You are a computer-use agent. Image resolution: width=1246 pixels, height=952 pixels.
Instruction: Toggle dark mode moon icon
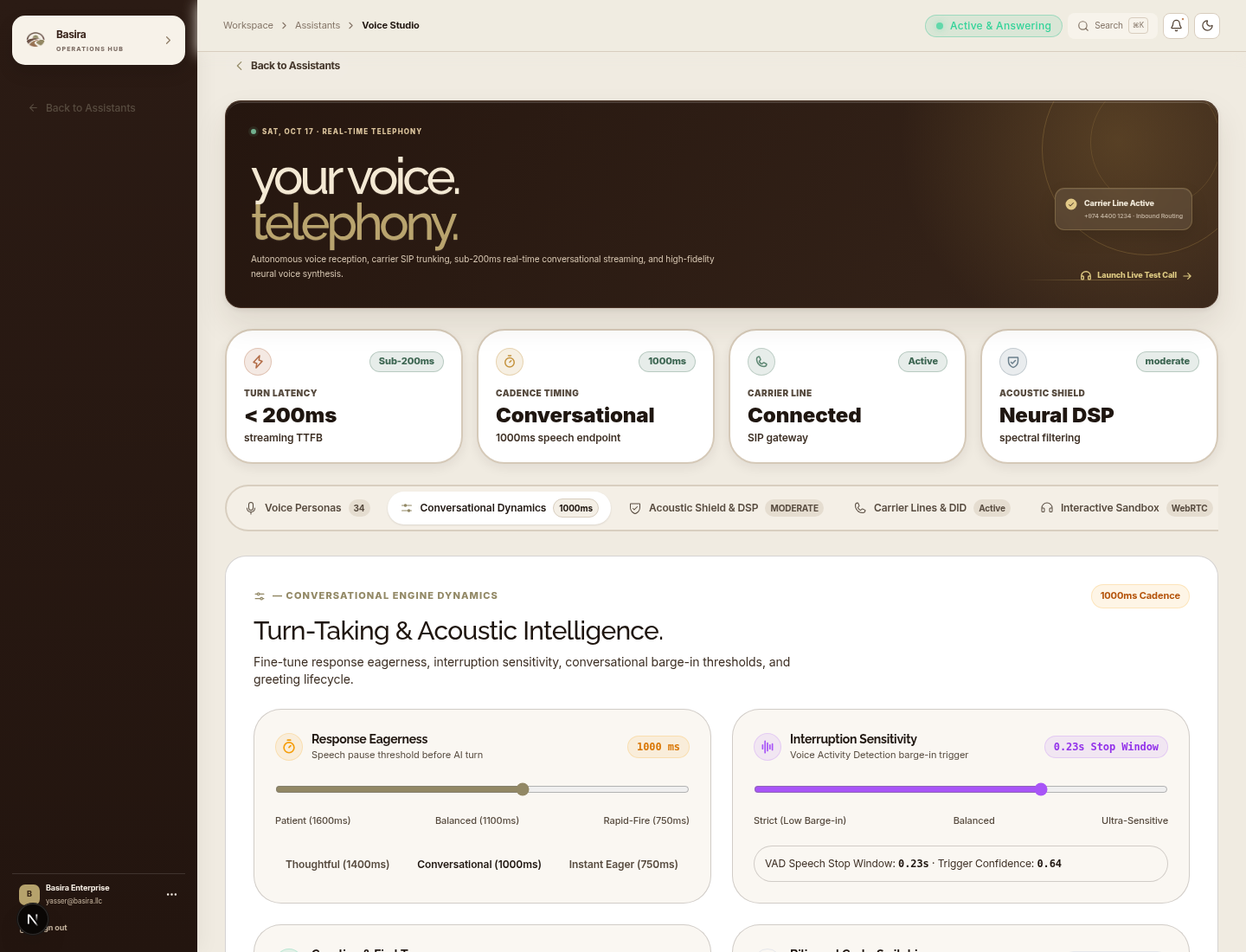coord(1207,26)
